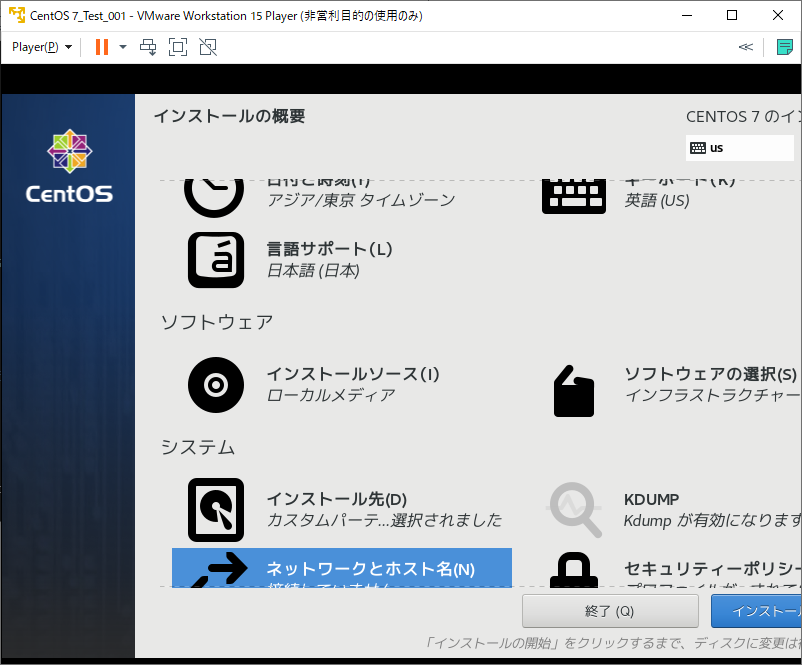Click the text "ローカルメディア"
This screenshot has height=665, width=802.
[331, 395]
